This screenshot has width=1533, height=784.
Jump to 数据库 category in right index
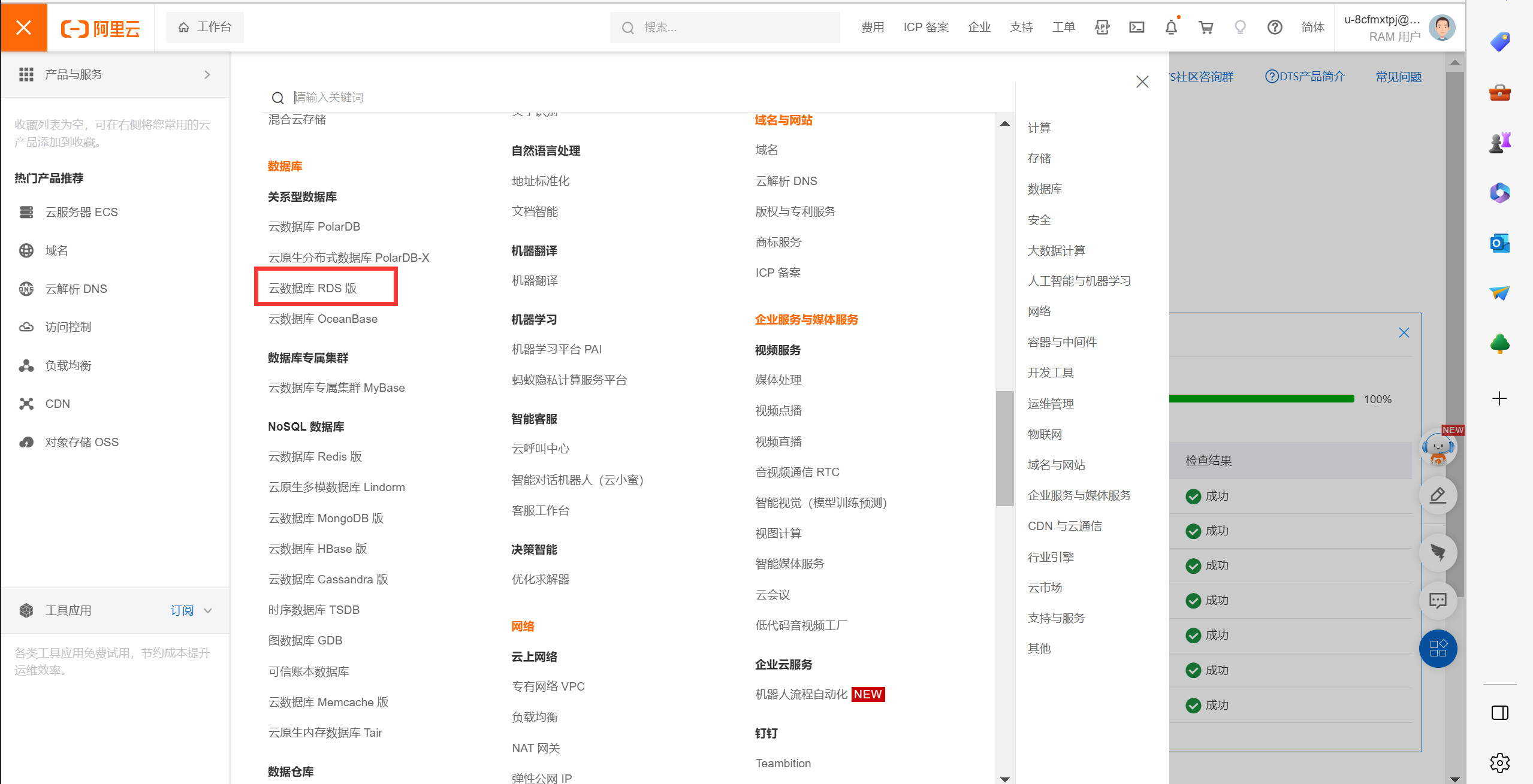(x=1045, y=189)
